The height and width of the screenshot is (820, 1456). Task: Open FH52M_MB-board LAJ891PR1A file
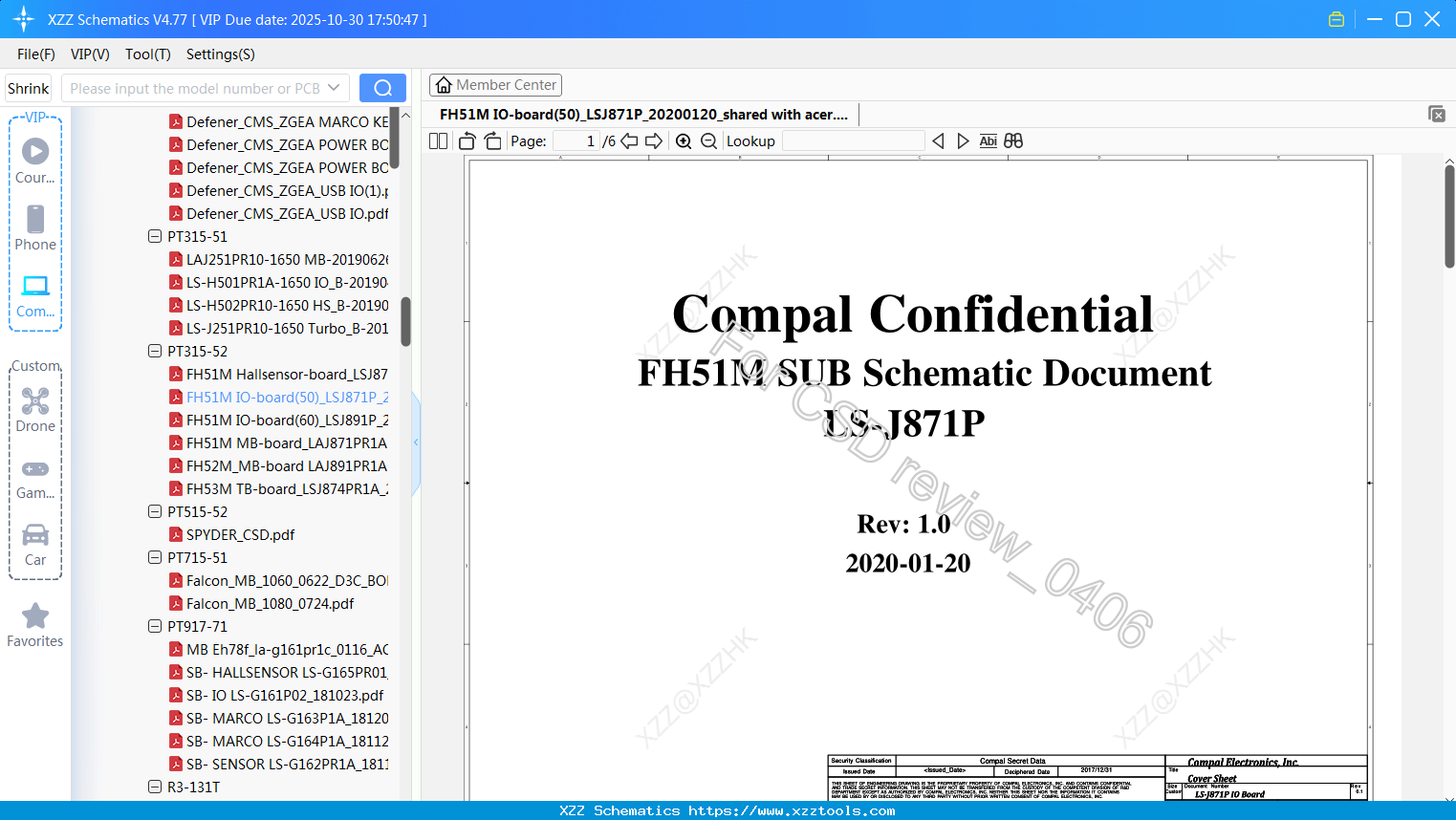coord(278,465)
